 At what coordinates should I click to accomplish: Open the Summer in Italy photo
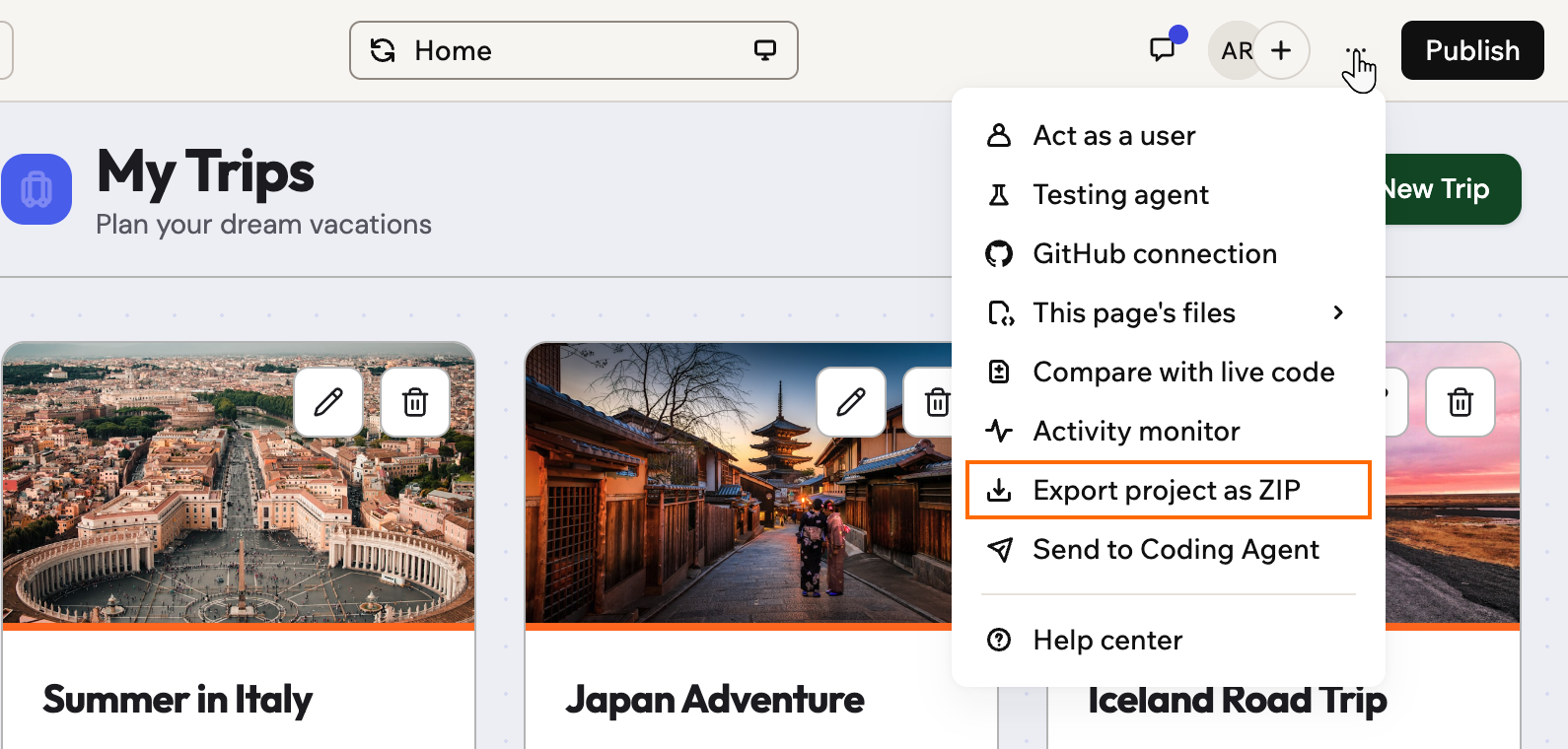239,483
